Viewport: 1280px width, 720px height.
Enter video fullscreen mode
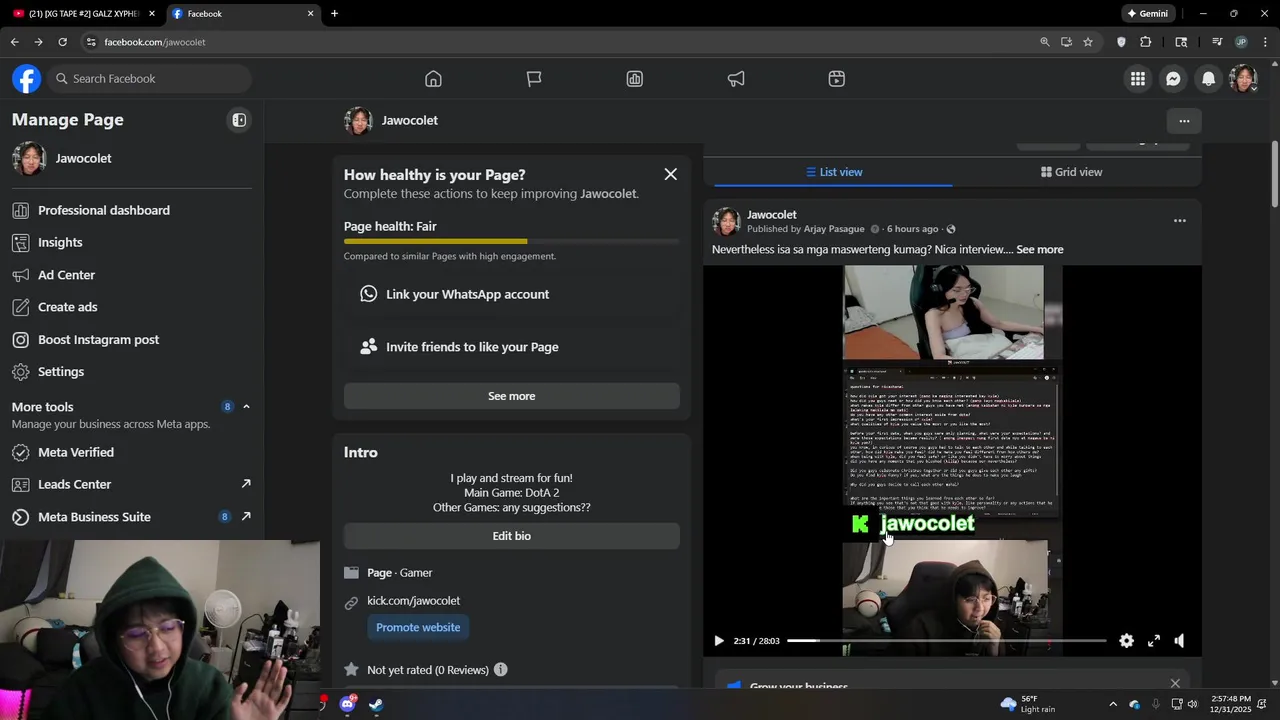(x=1153, y=641)
